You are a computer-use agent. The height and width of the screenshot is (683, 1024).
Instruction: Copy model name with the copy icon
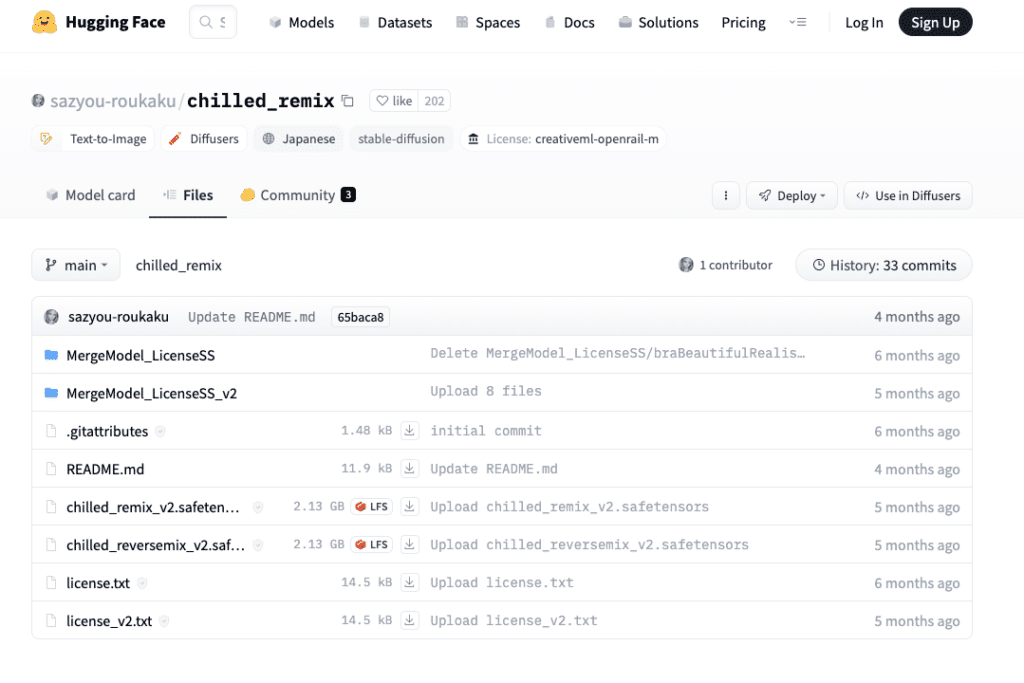347,101
